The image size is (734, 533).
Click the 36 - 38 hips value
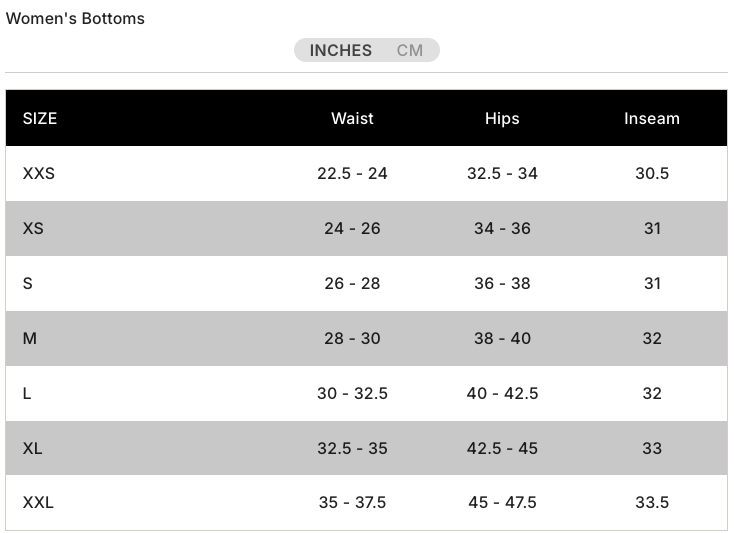click(502, 283)
